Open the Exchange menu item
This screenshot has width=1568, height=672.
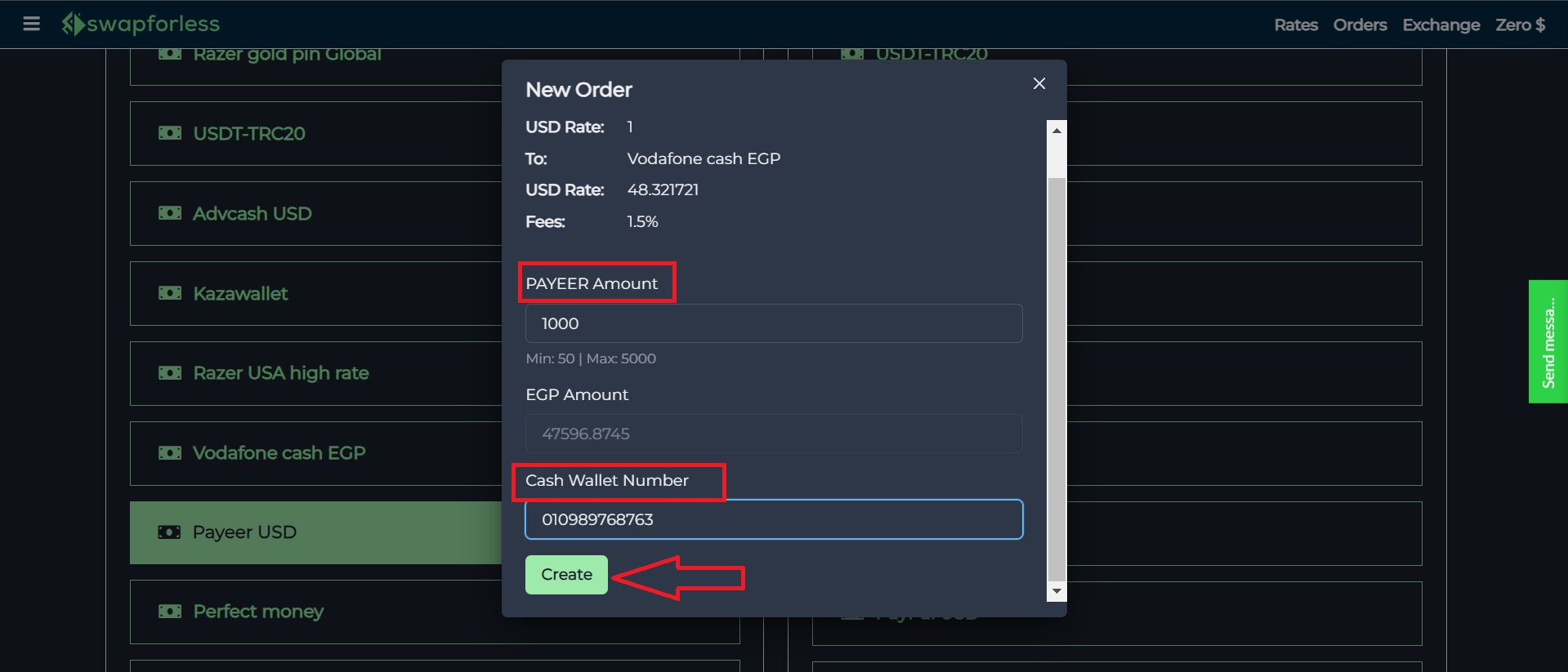(1441, 24)
